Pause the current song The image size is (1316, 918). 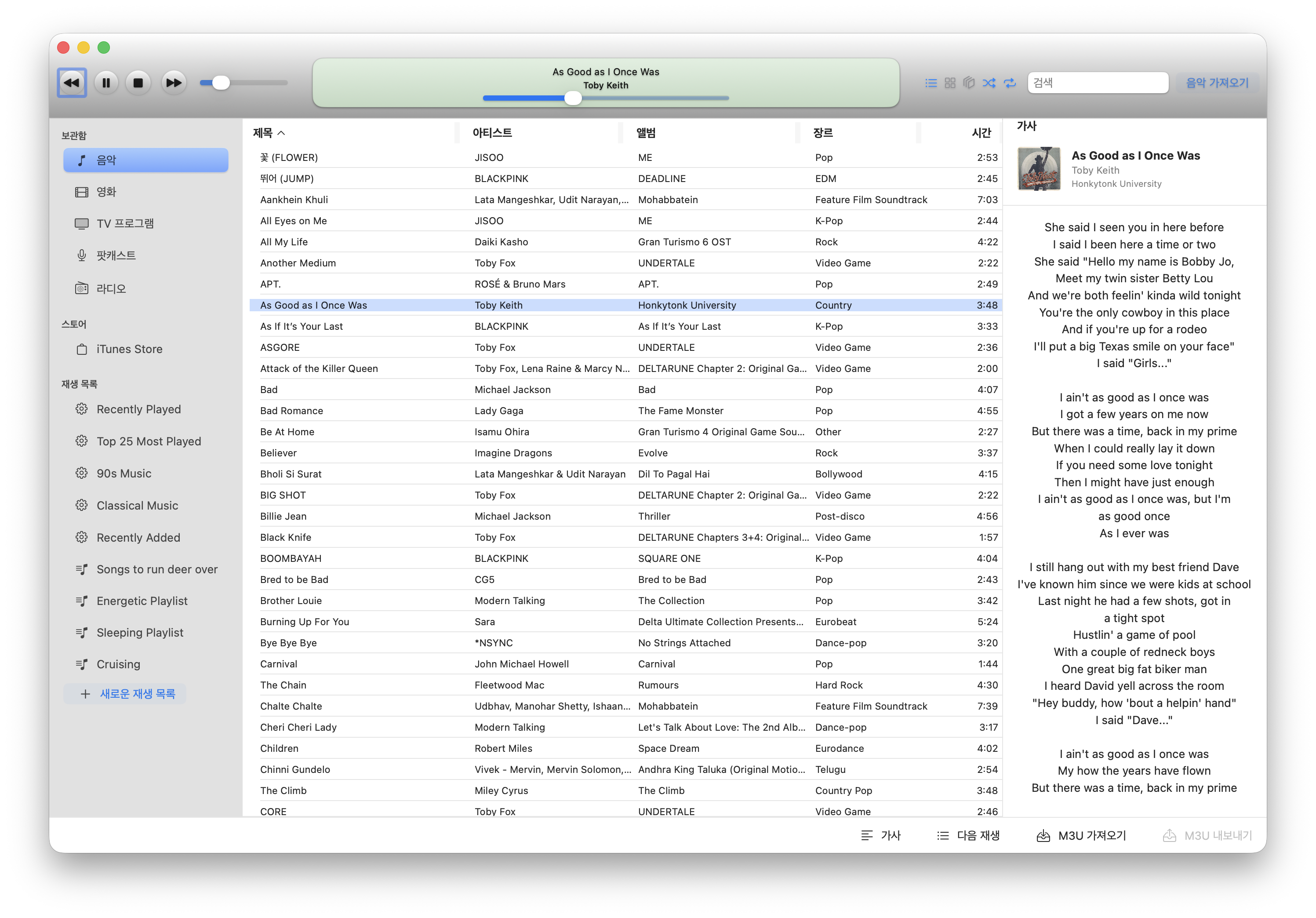point(106,83)
